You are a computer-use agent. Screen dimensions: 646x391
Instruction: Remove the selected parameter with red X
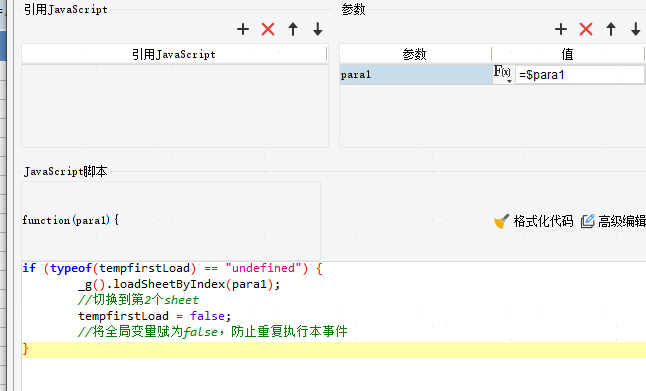tap(586, 29)
